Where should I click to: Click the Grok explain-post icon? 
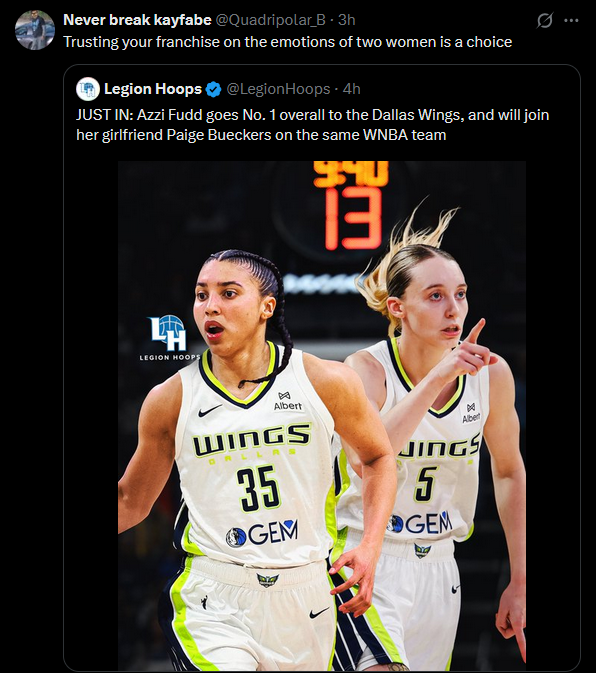pyautogui.click(x=545, y=20)
